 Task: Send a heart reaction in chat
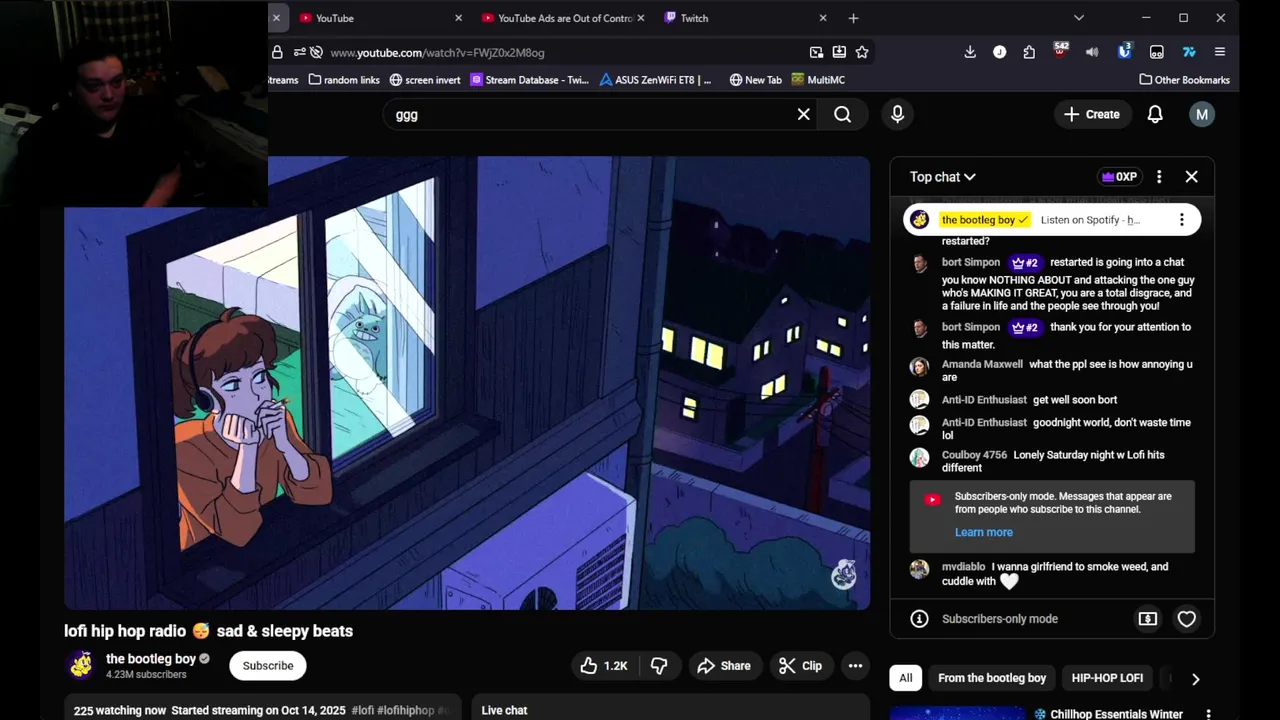tap(1187, 619)
